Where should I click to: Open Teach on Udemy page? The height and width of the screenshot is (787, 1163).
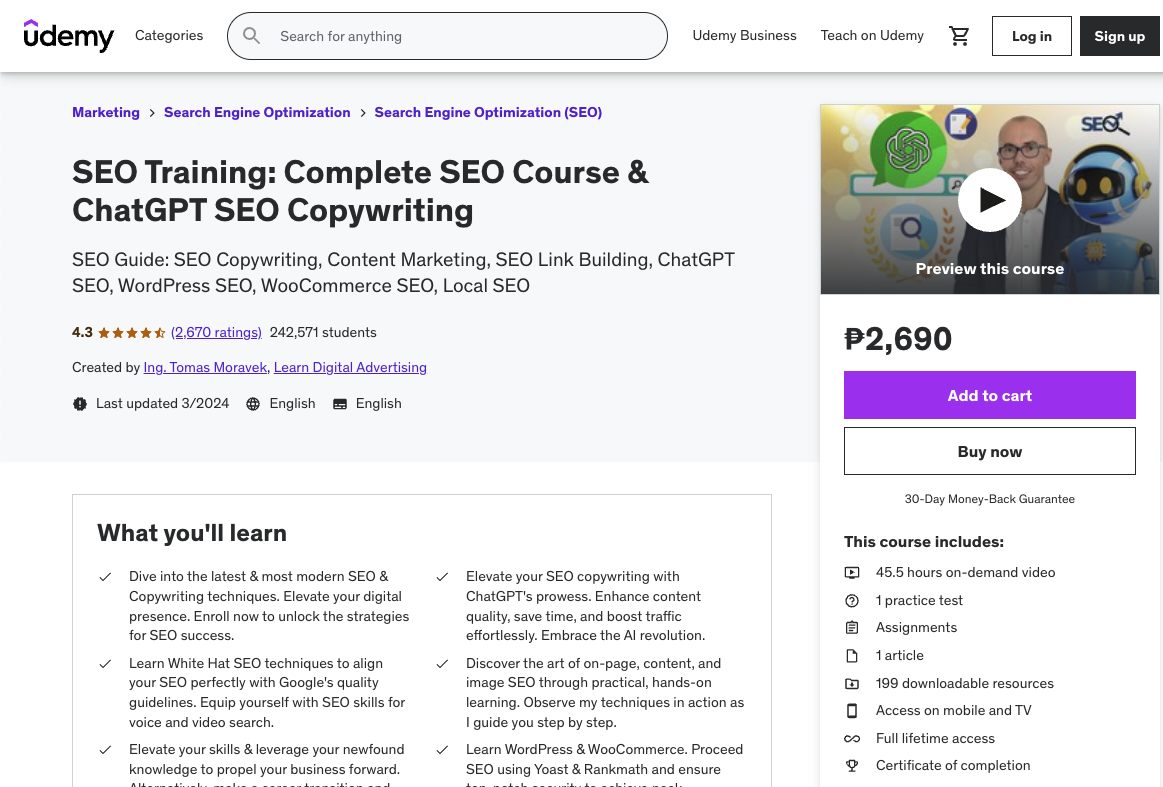click(872, 36)
